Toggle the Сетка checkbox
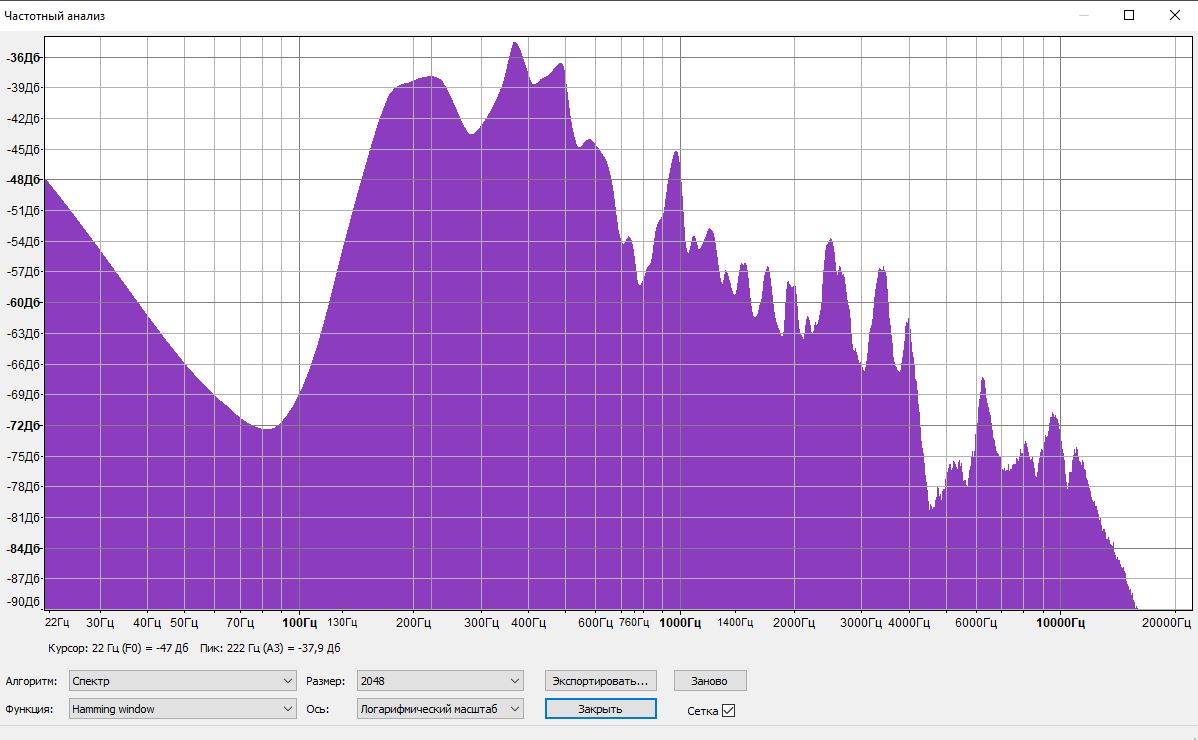1198x740 pixels. pyautogui.click(x=729, y=710)
